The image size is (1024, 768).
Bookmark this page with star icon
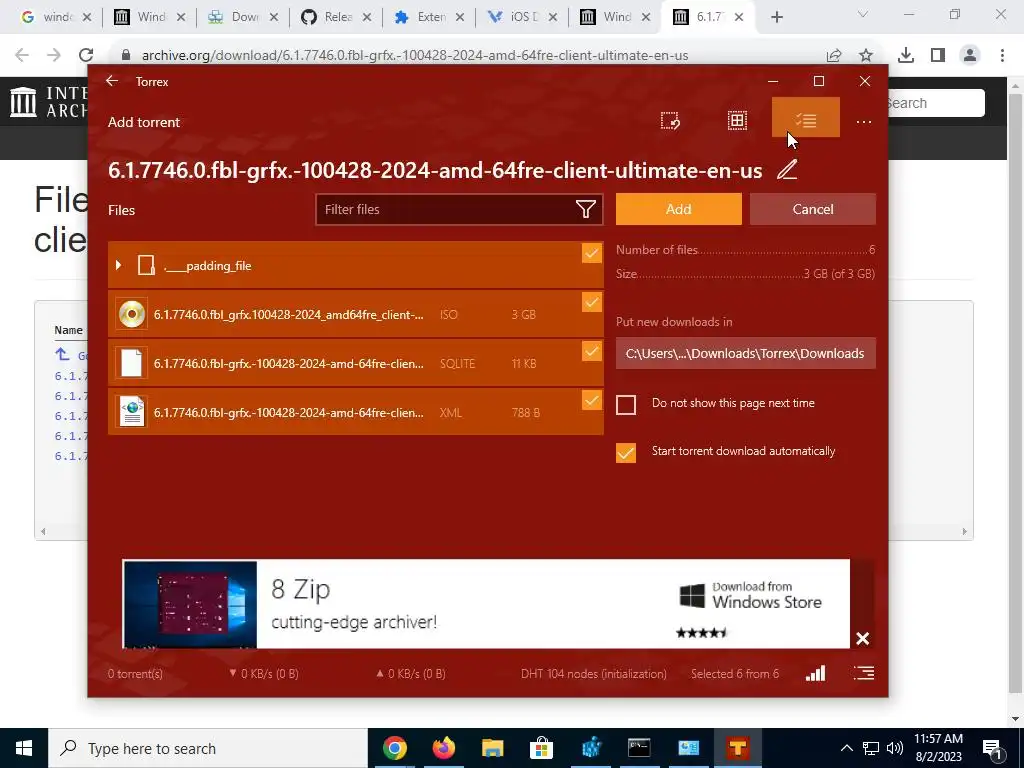(x=866, y=55)
